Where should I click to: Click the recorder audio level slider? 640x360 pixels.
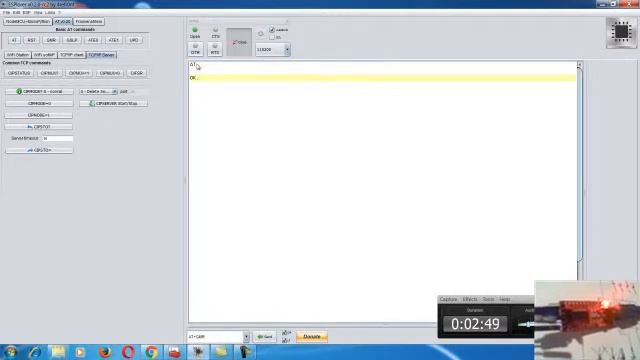pos(525,324)
